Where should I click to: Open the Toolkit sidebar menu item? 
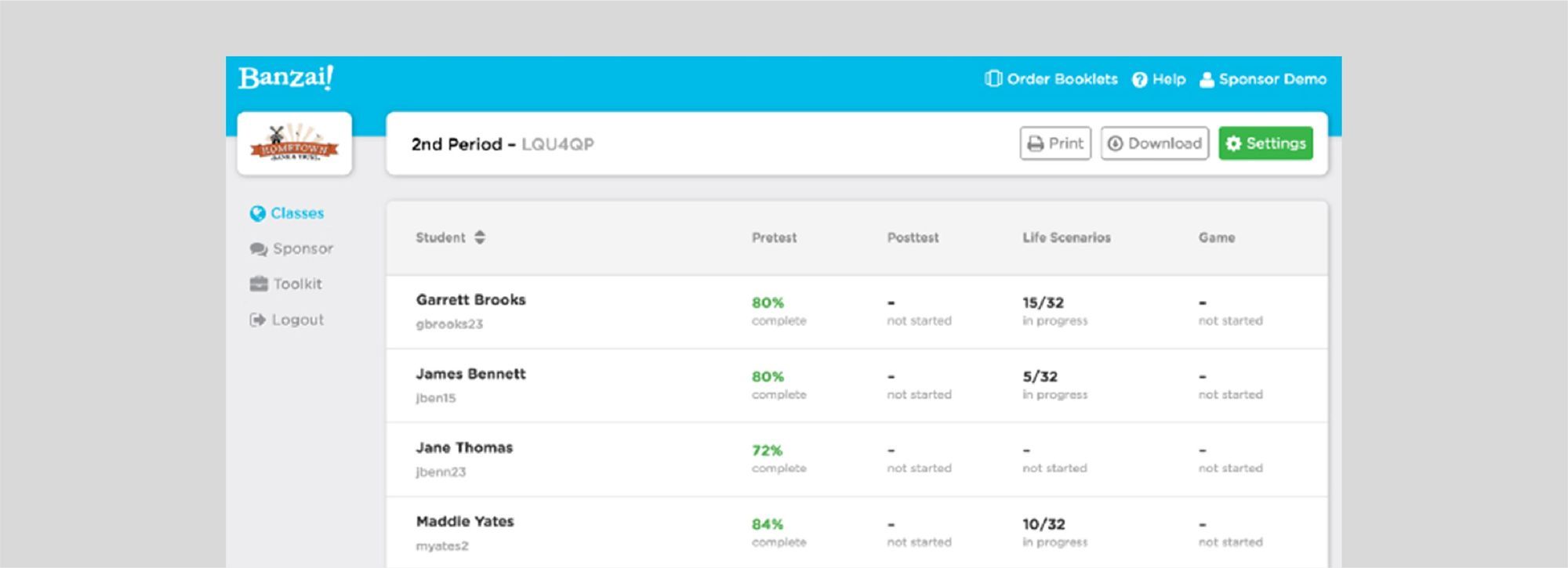point(286,284)
